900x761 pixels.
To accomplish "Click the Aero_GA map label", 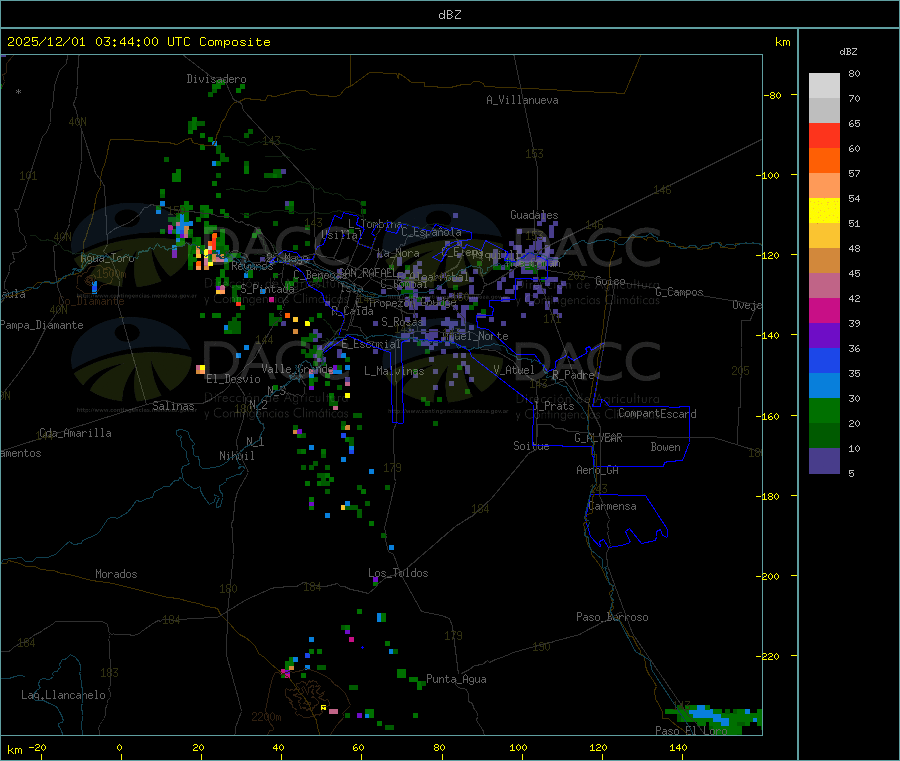I will tap(598, 470).
